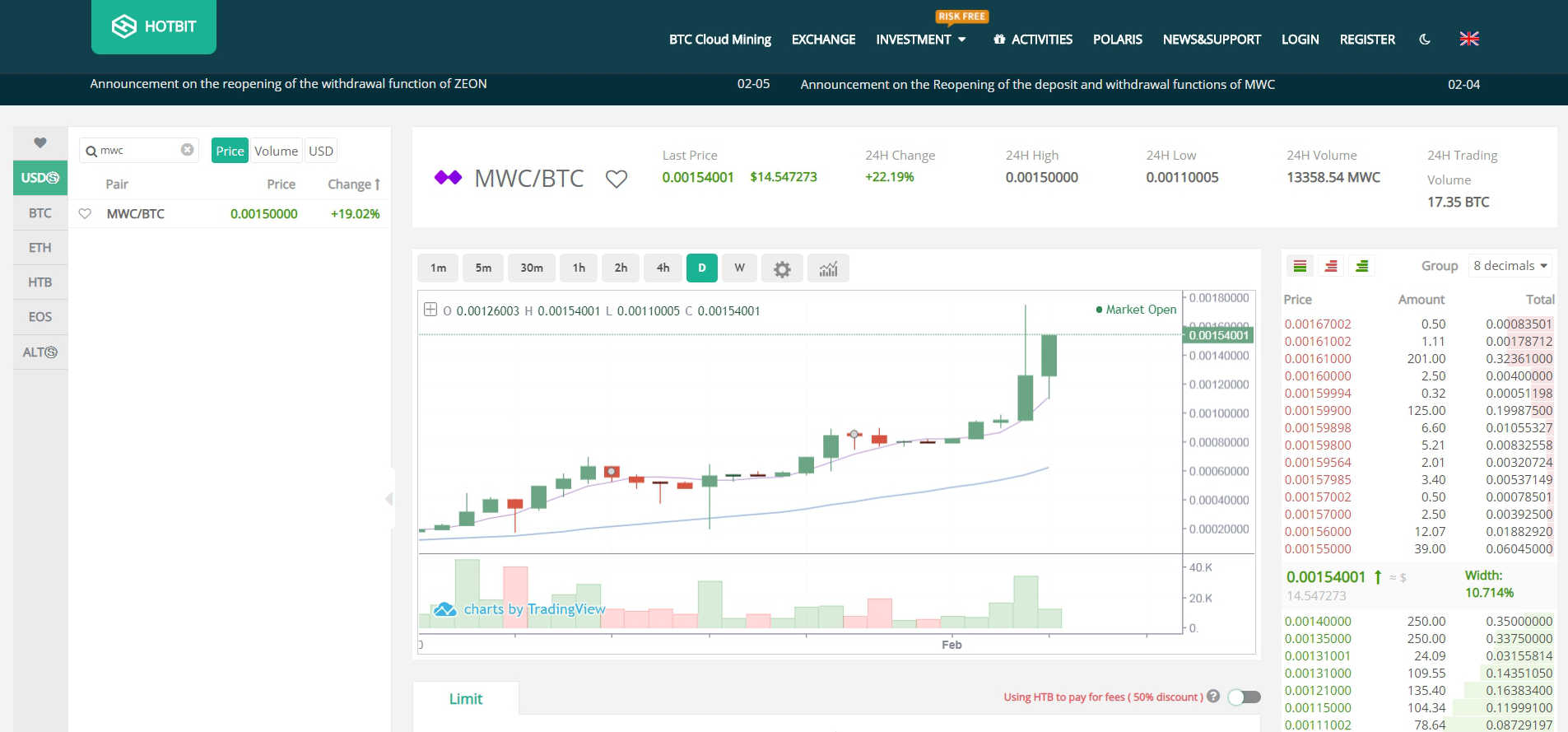Image resolution: width=1568 pixels, height=732 pixels.
Task: Select USD market tab
Action: 40,178
